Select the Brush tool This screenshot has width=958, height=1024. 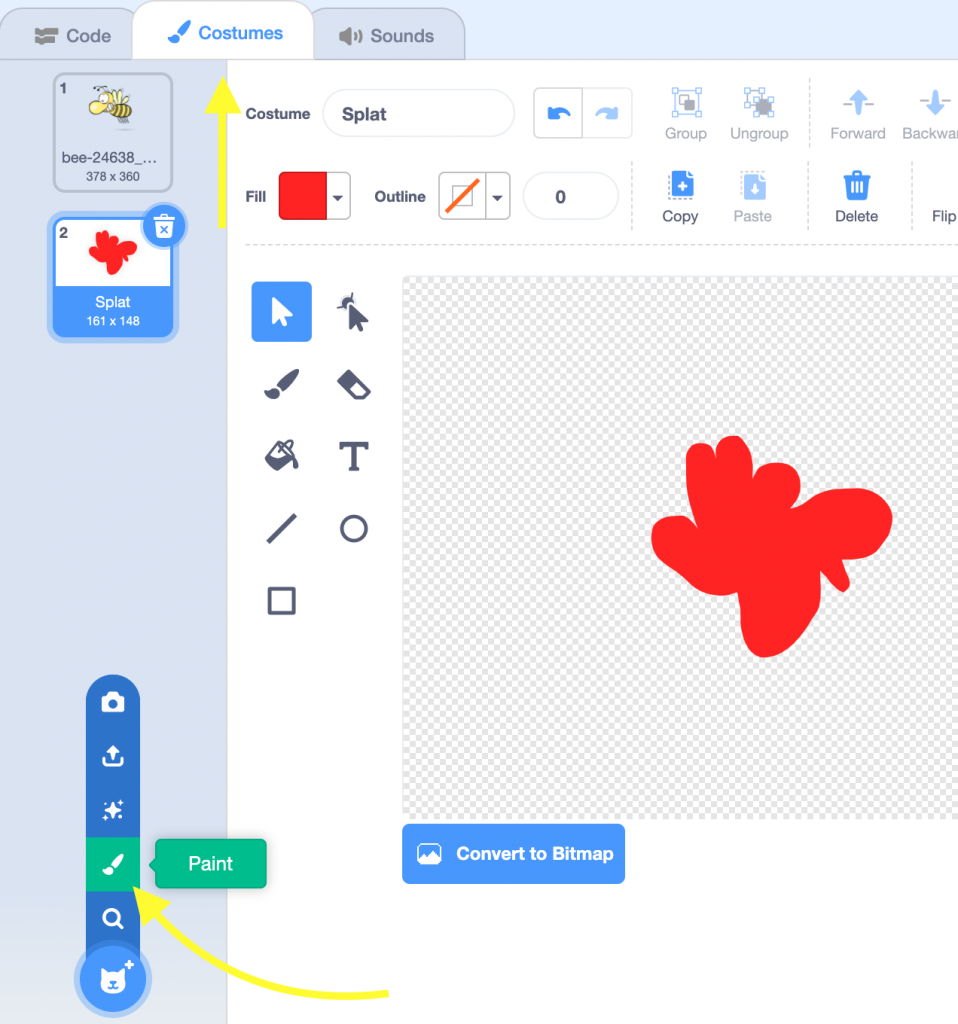click(281, 384)
